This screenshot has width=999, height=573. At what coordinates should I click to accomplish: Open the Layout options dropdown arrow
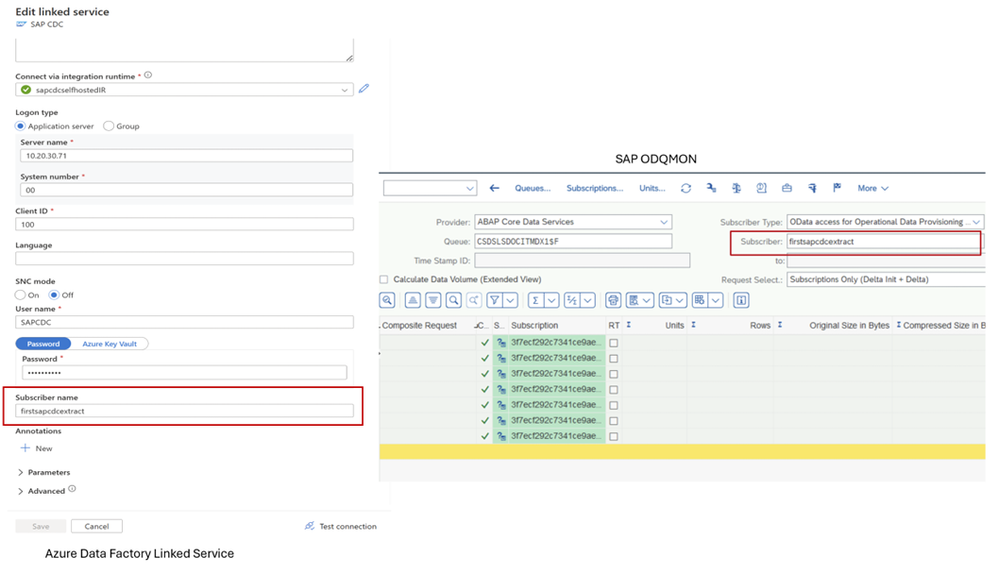tap(715, 300)
